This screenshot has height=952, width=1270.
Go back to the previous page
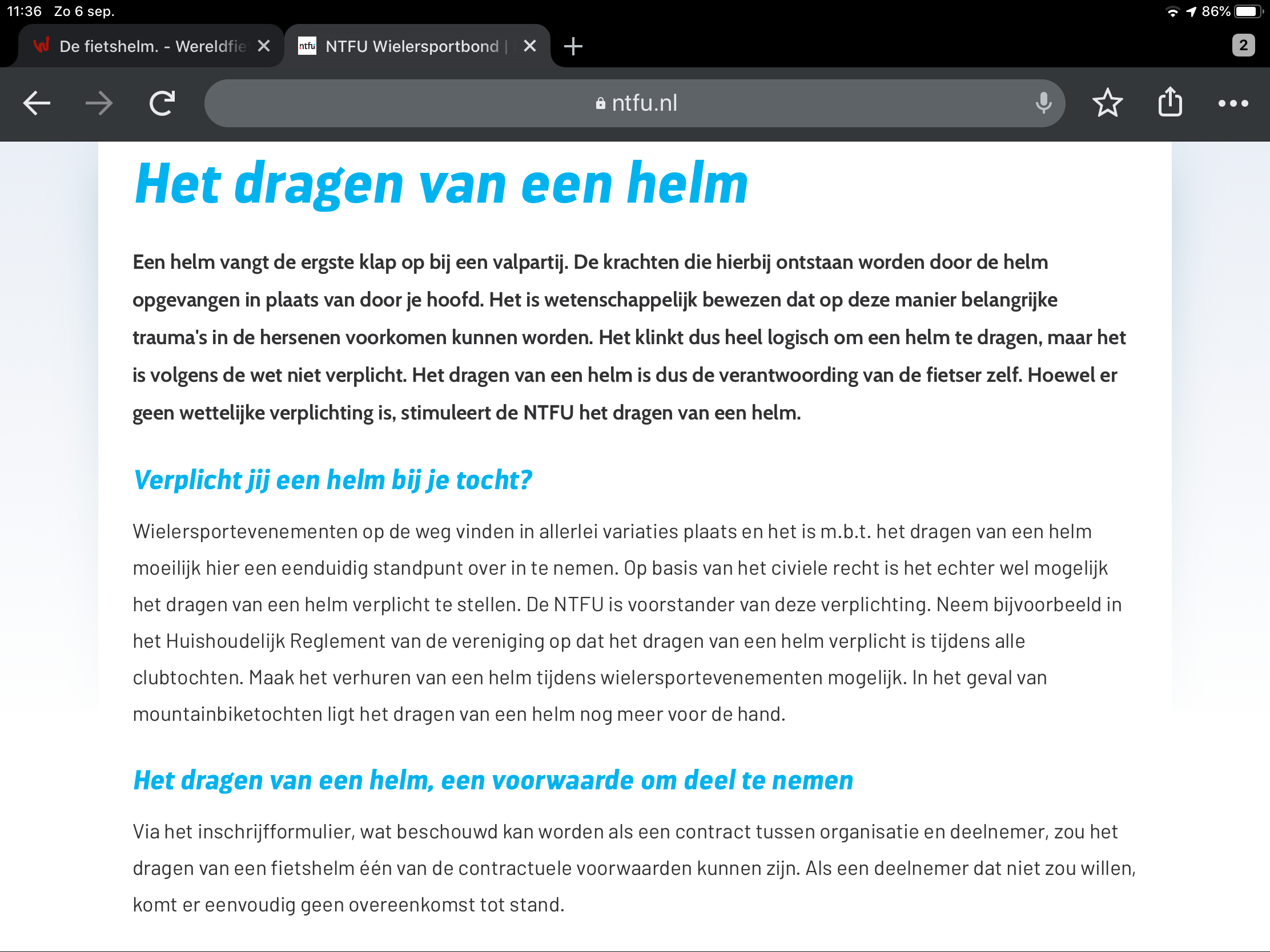point(37,103)
